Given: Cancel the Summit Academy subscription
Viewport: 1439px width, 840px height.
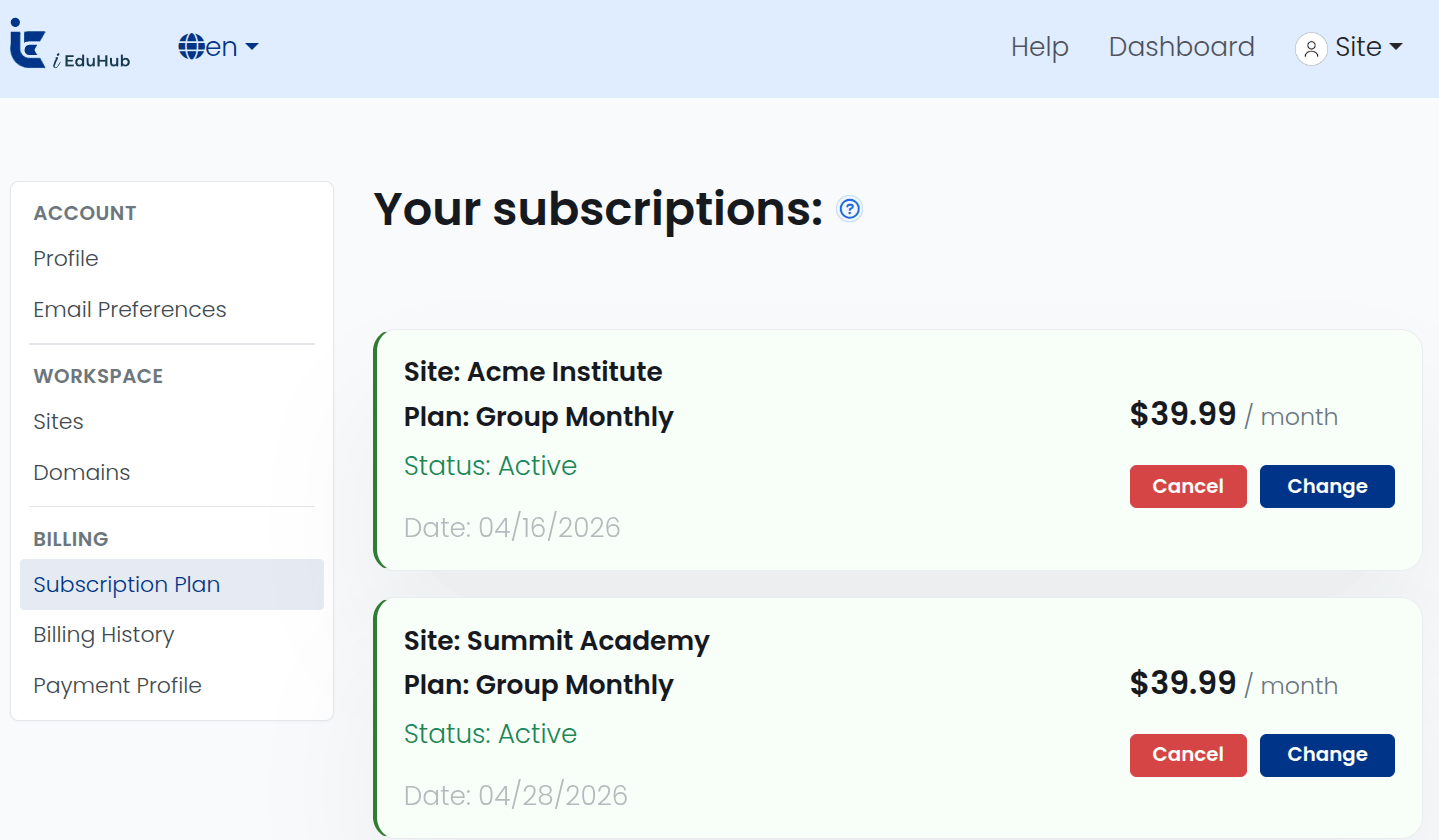Looking at the screenshot, I should [x=1188, y=755].
